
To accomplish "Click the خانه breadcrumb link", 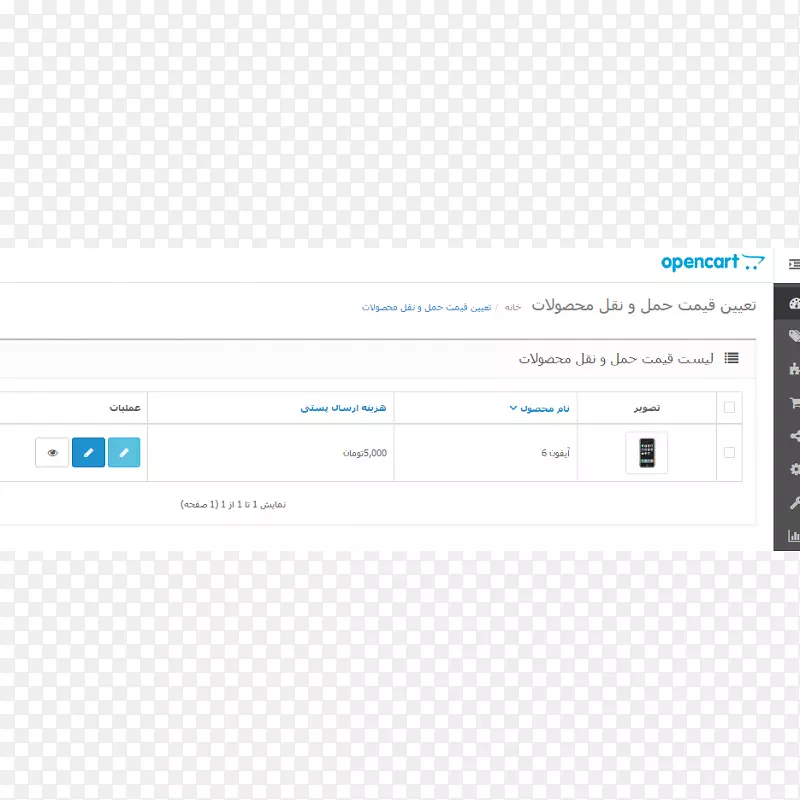I will coord(513,307).
